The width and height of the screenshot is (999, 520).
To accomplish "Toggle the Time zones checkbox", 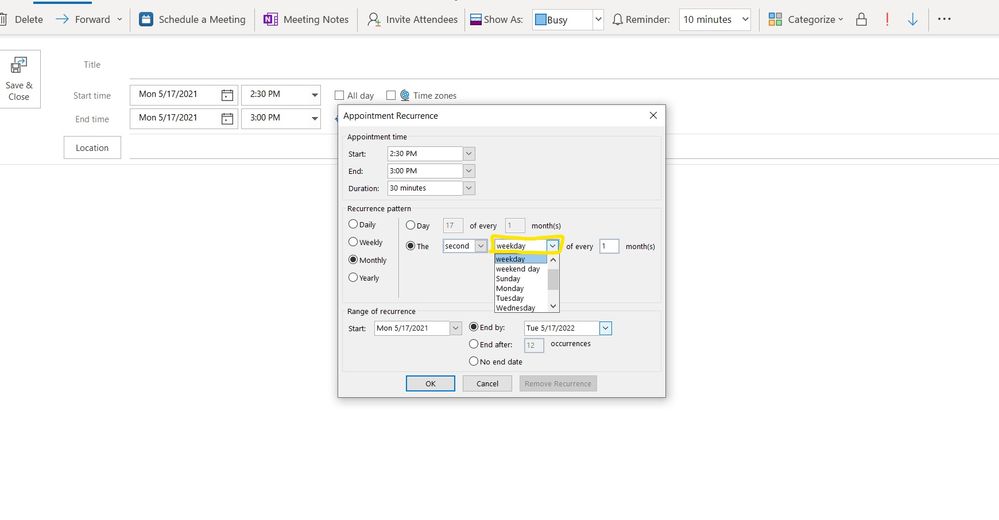I will 391,95.
